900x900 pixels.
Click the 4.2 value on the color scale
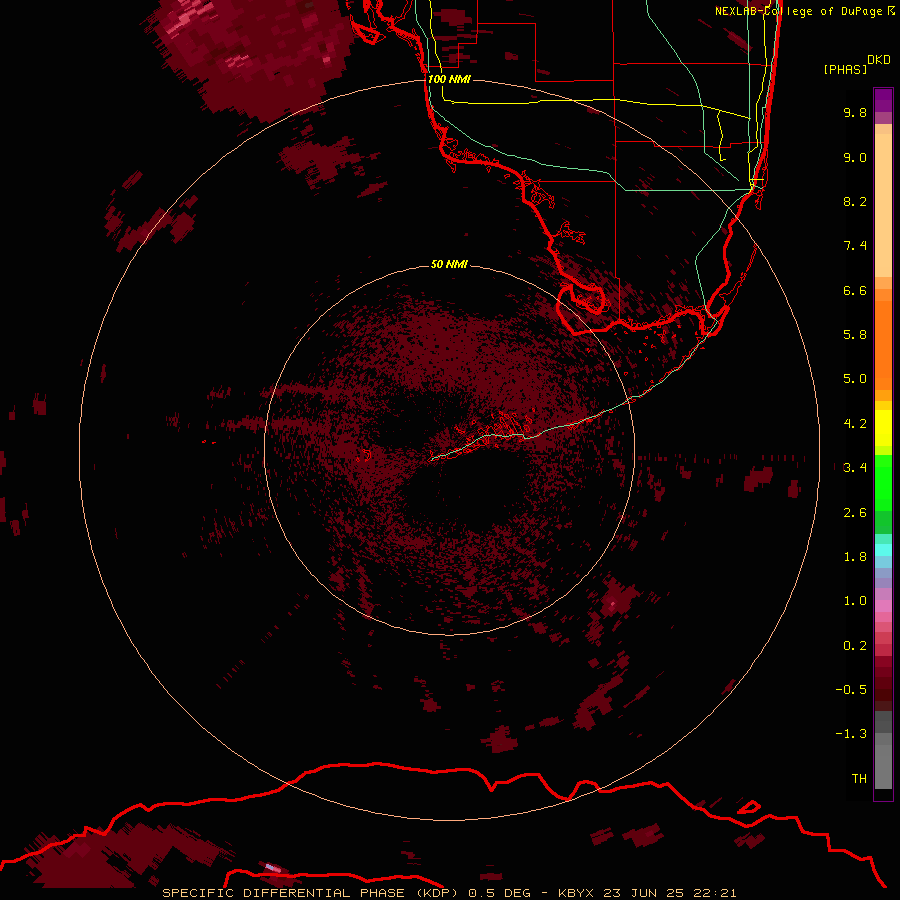[x=855, y=424]
